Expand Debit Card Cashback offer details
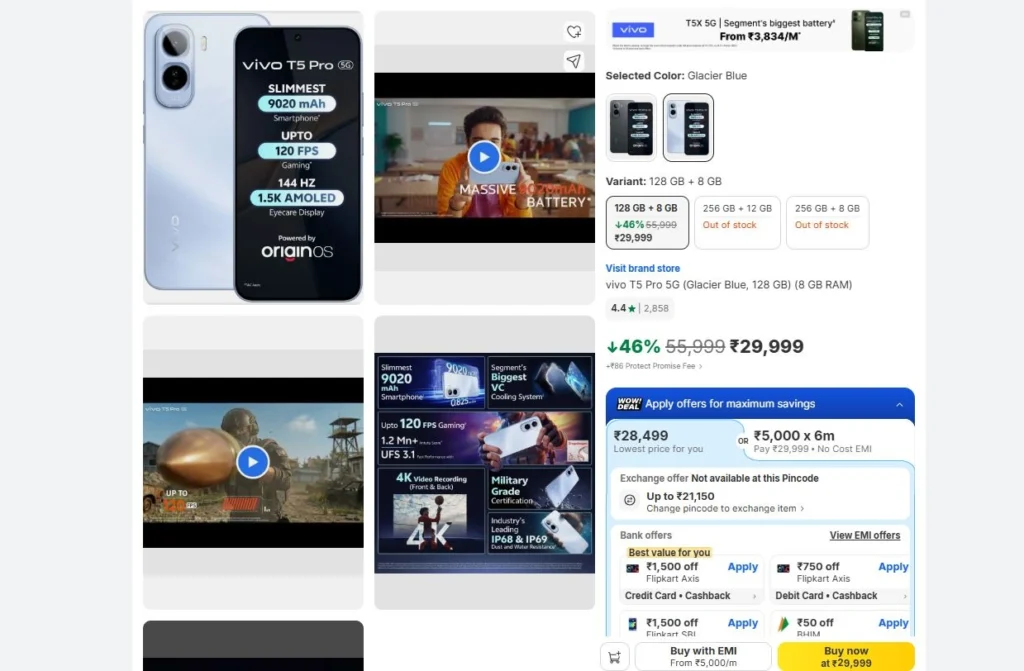The image size is (1024, 671). [x=841, y=596]
